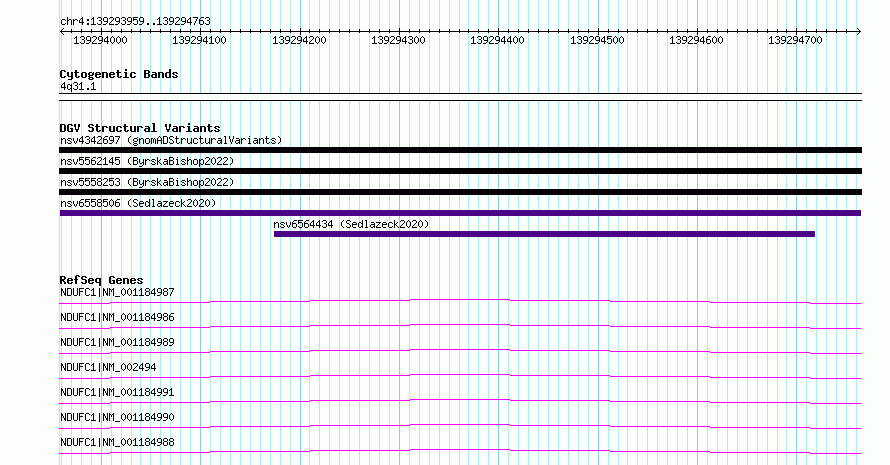Image resolution: width=890 pixels, height=465 pixels.
Task: Select variant label nsv4342697 (gnomADStructuralVariants)
Action: [x=171, y=140]
